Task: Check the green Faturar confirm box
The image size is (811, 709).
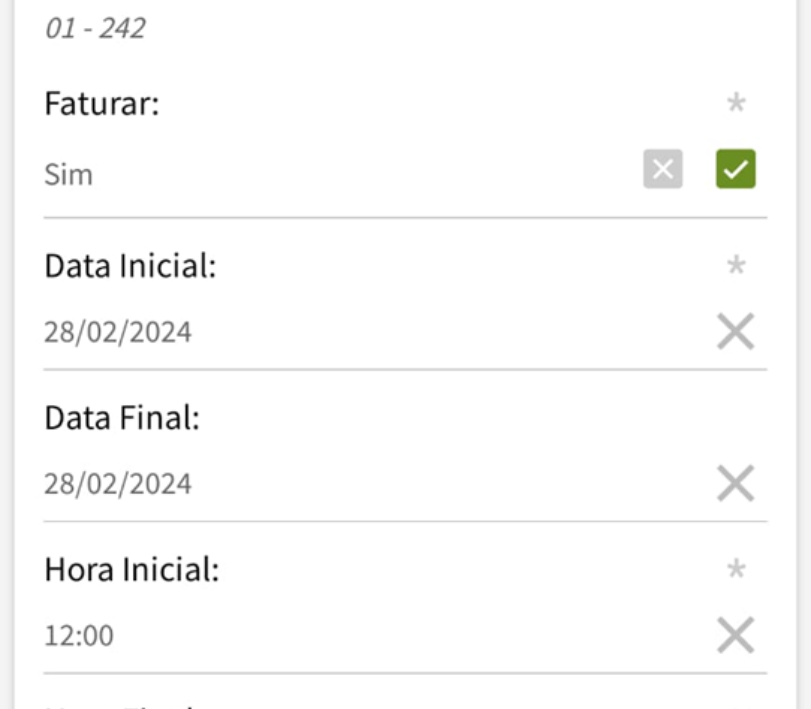Action: (736, 171)
